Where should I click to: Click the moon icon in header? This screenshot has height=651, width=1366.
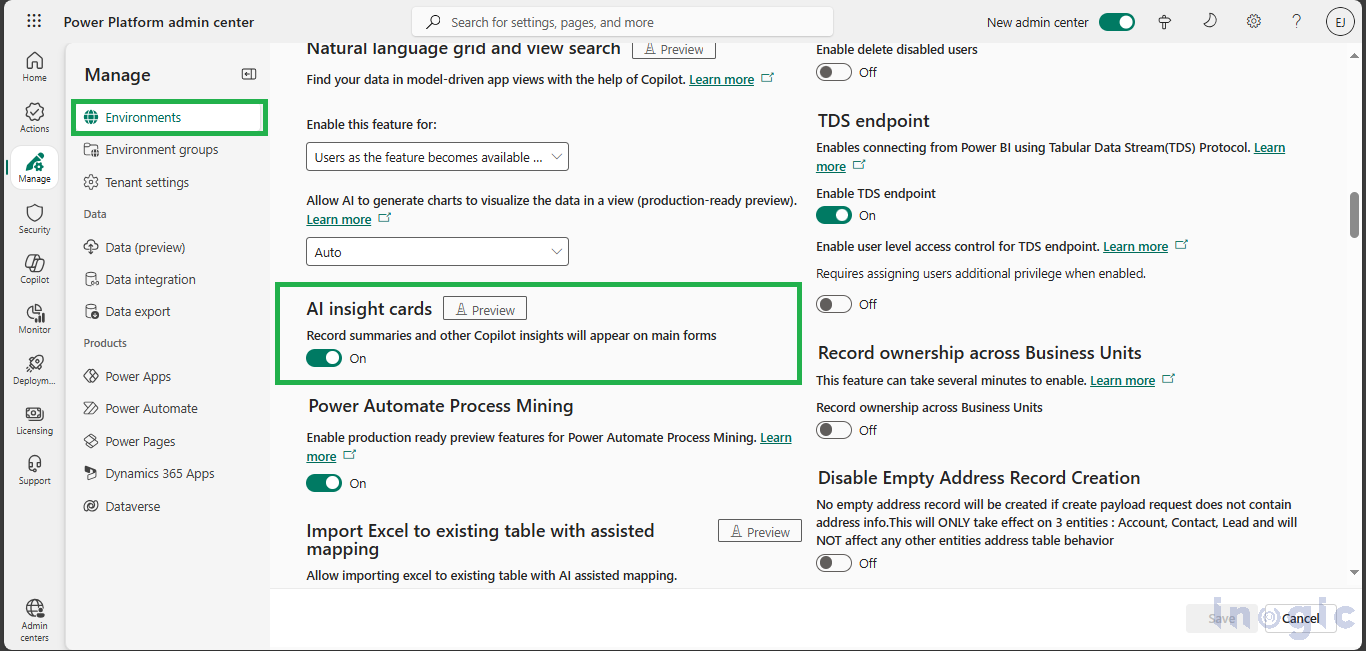click(x=1209, y=22)
